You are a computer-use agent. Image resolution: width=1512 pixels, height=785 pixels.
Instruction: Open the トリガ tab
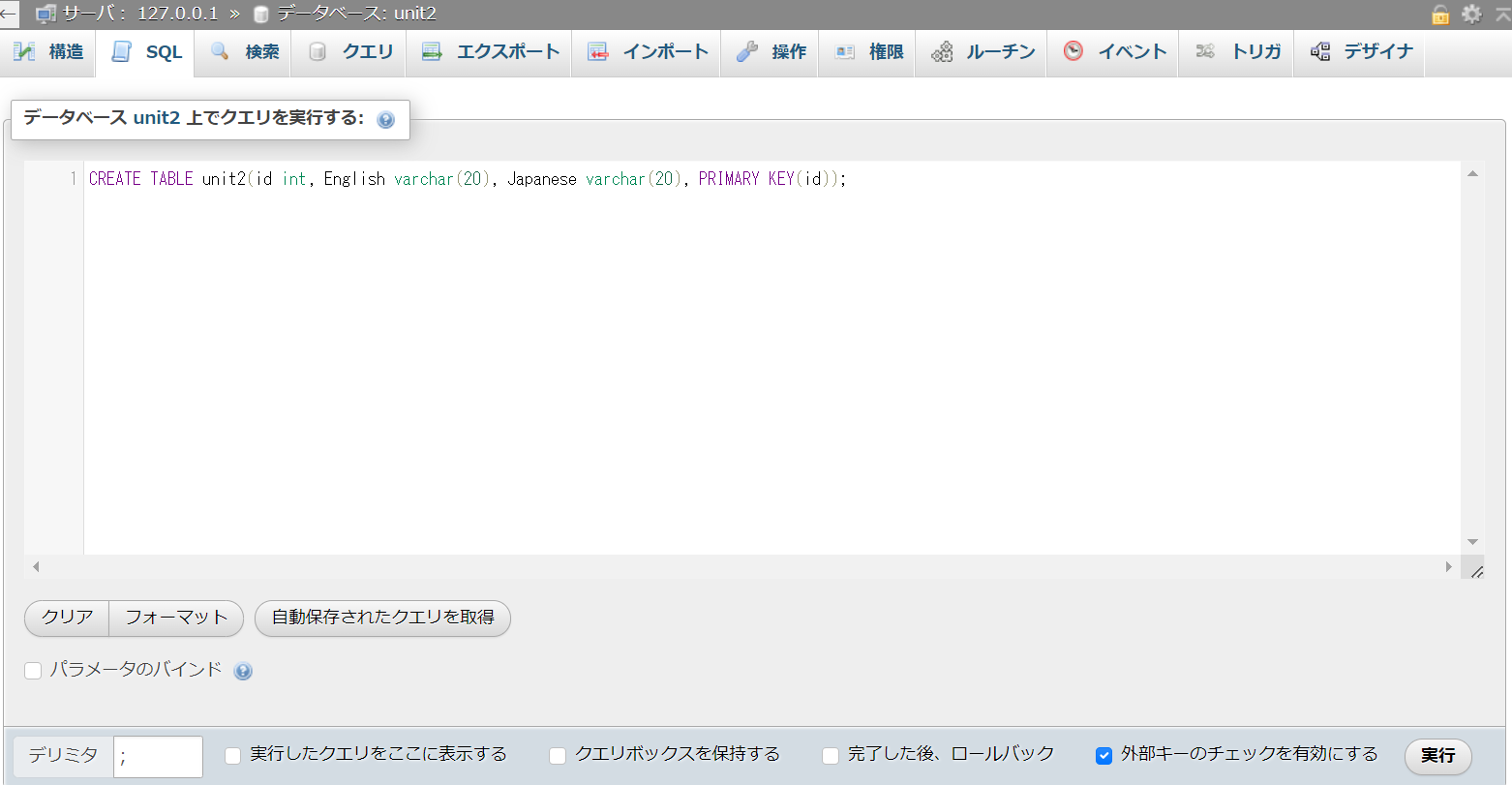1238,52
